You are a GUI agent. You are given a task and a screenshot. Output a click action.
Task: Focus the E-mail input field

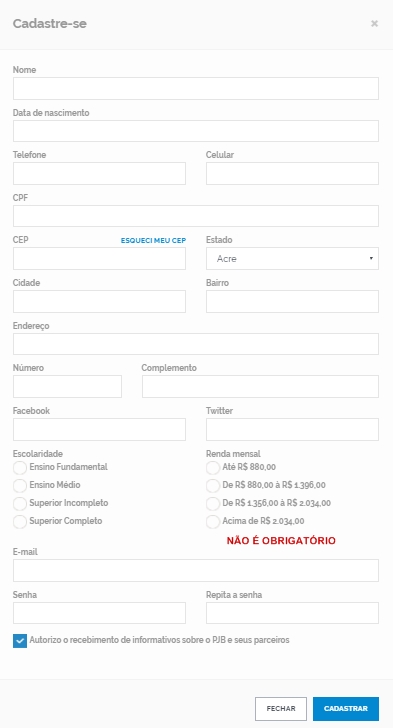(196, 571)
